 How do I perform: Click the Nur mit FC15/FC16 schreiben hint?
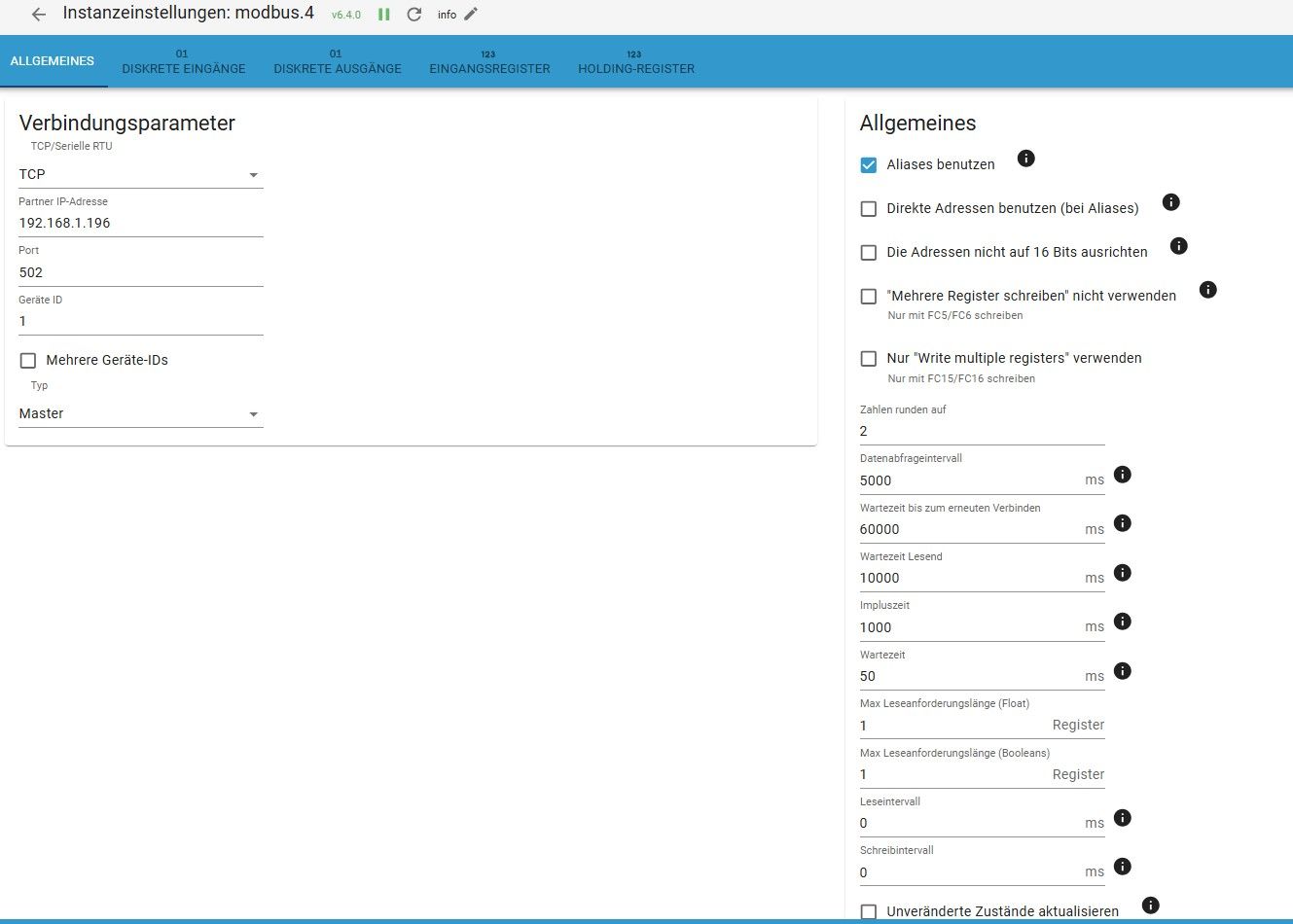point(961,378)
